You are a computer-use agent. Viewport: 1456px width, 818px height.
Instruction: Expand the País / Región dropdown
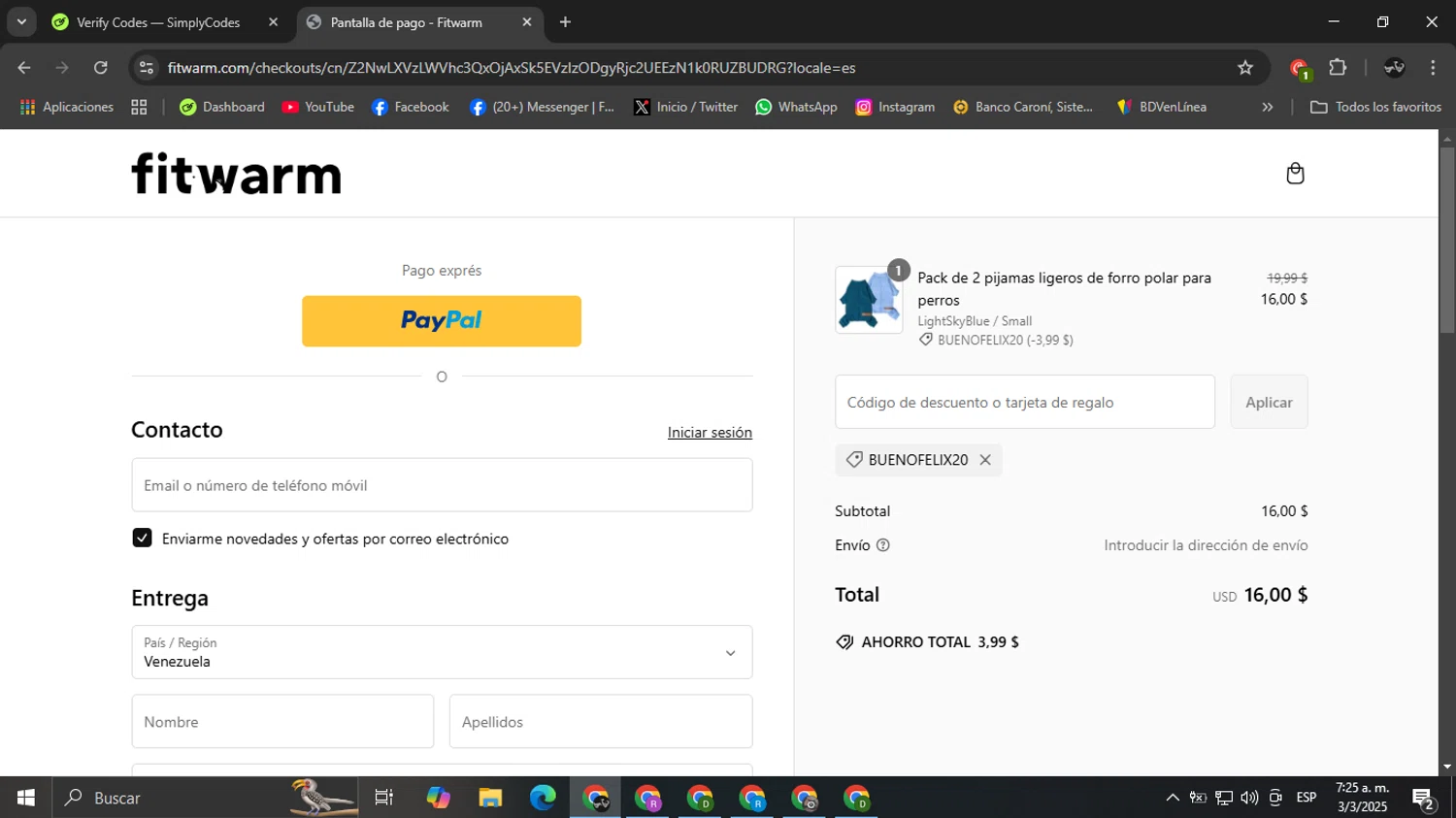point(442,652)
